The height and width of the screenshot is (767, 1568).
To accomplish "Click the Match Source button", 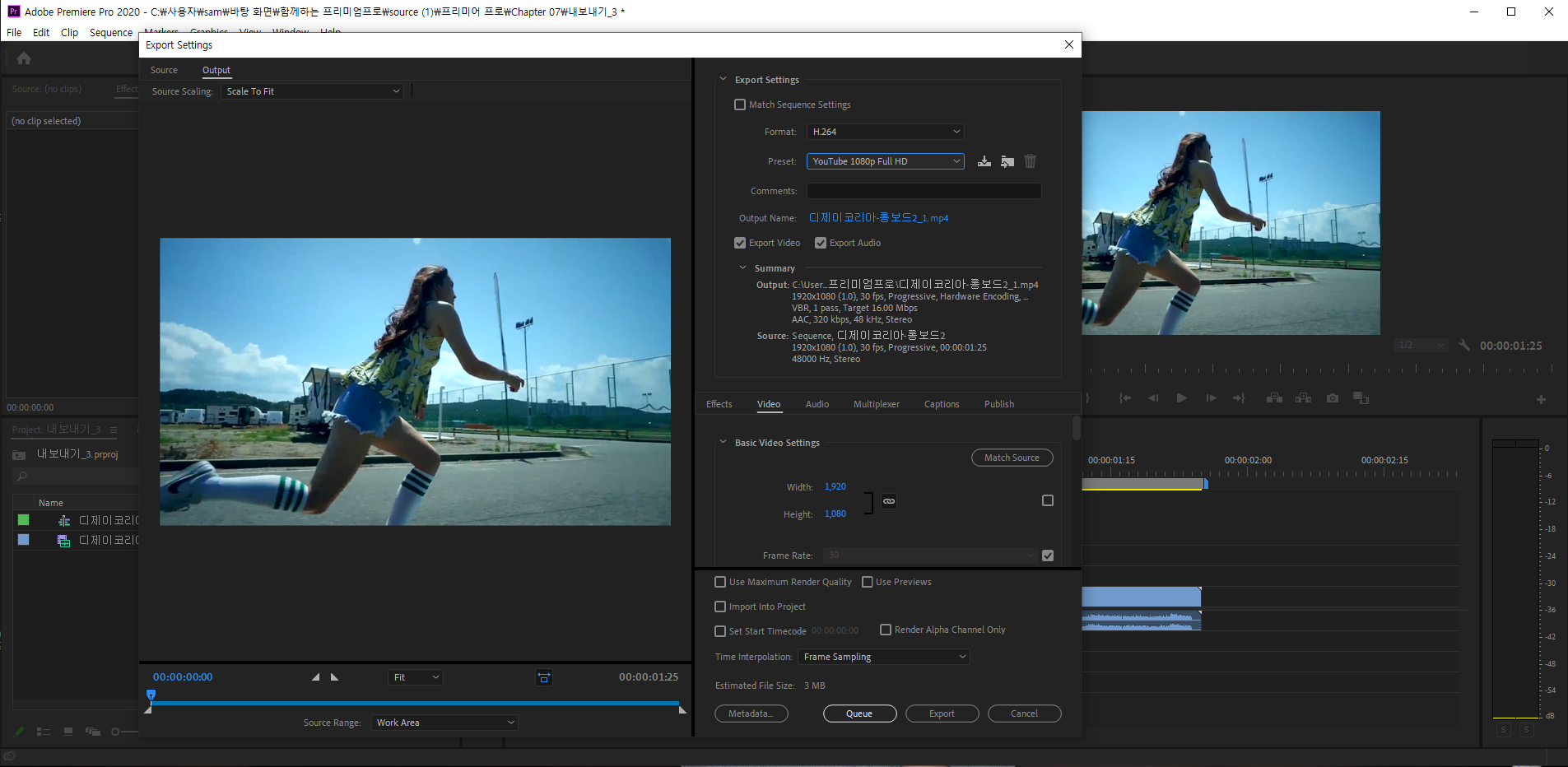I will [1012, 458].
